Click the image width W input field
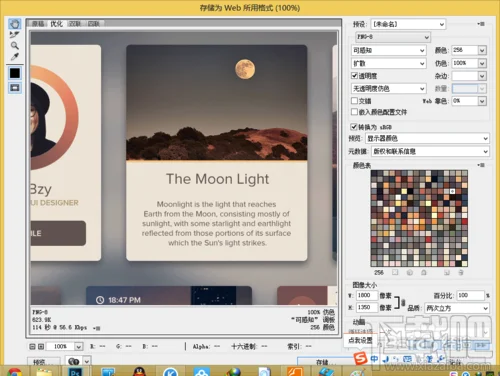The height and width of the screenshot is (376, 500). coord(366,295)
